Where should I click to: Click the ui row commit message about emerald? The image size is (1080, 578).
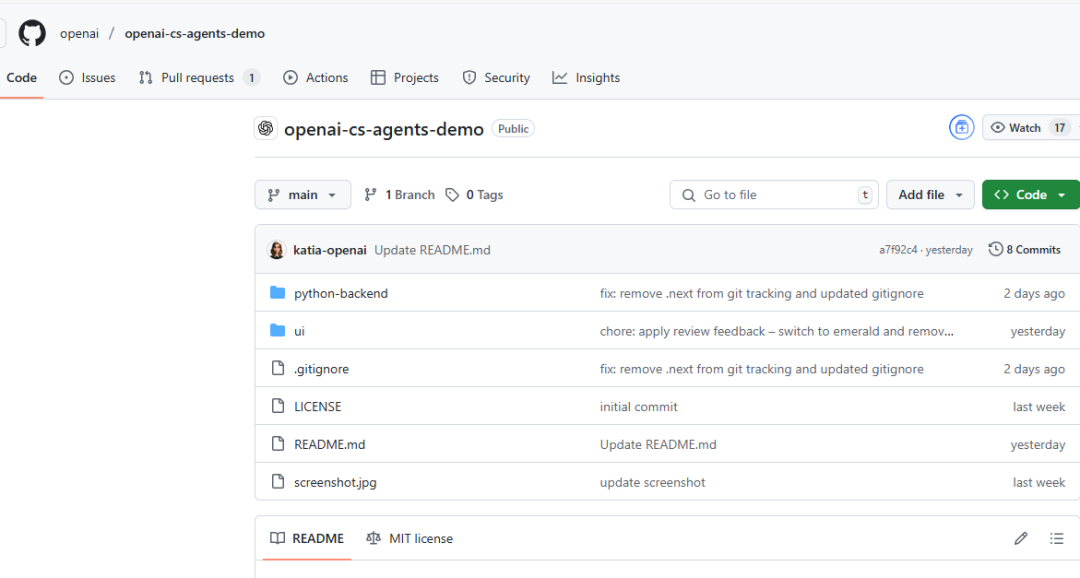pyautogui.click(x=777, y=331)
